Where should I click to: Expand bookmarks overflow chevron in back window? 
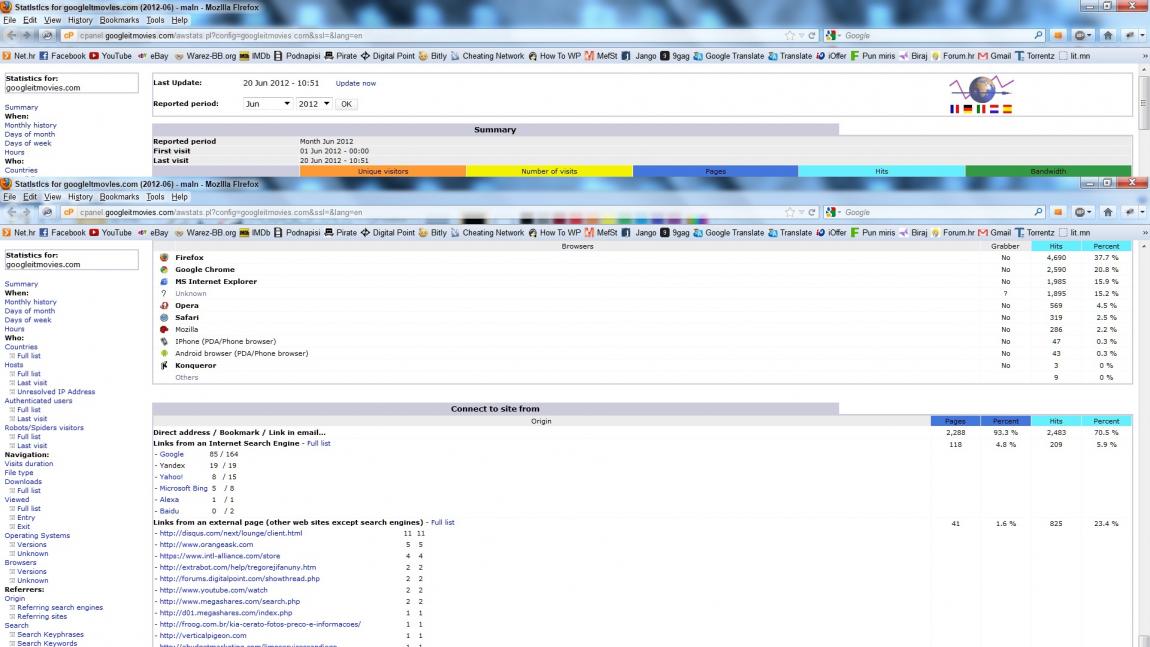click(x=1145, y=56)
